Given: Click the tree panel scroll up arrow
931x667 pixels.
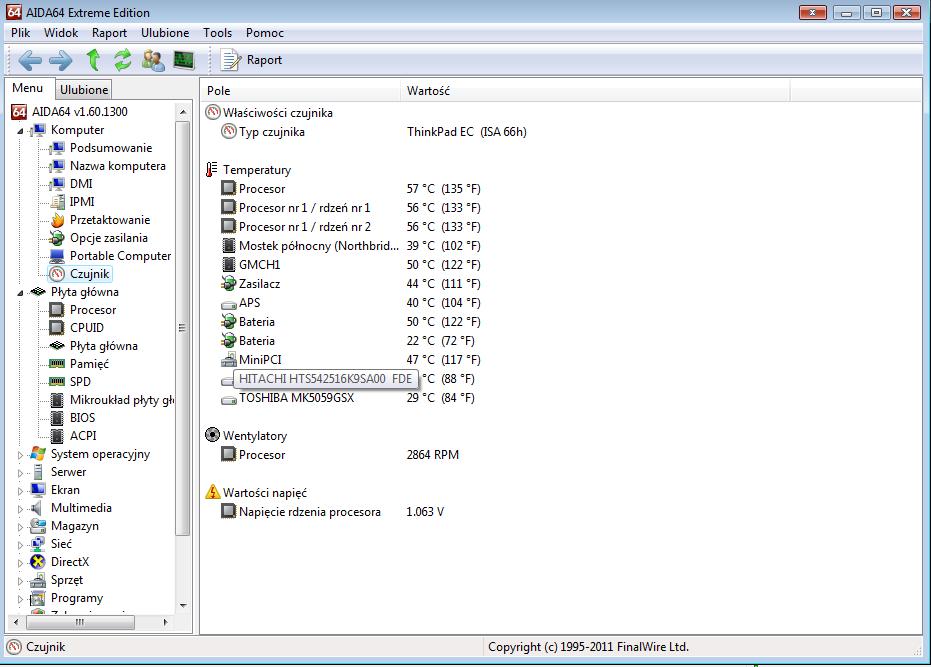Looking at the screenshot, I should pos(183,111).
